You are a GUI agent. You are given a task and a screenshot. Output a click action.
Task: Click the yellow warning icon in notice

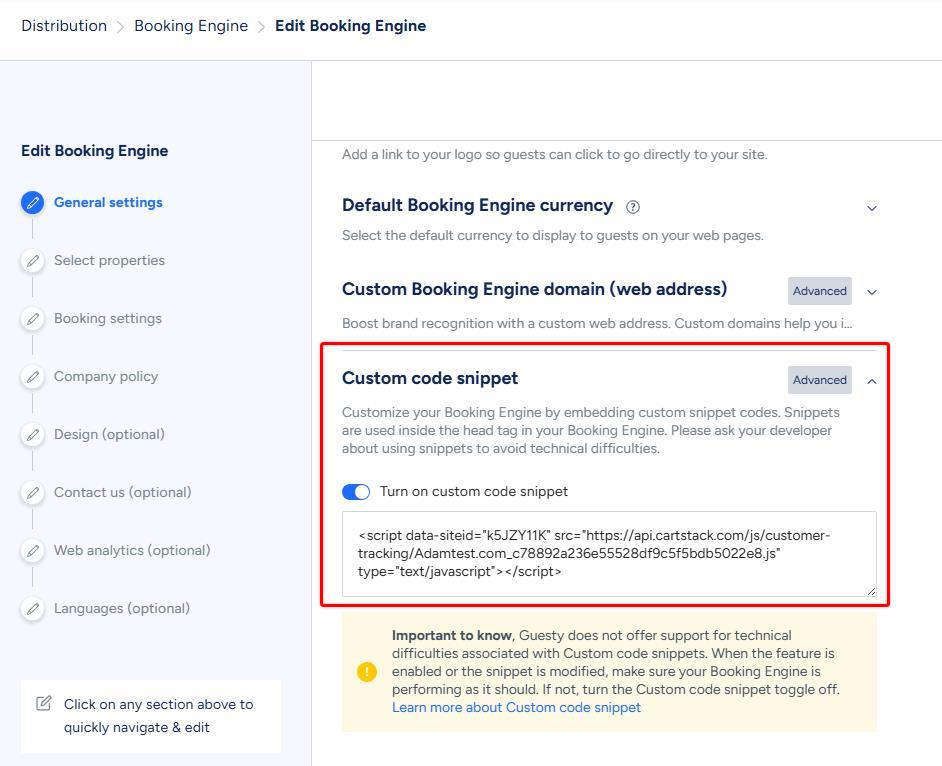click(x=366, y=672)
